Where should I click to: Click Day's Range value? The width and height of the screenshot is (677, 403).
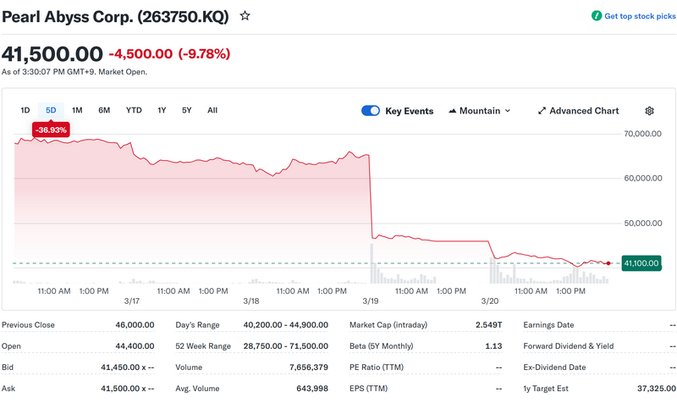point(285,325)
